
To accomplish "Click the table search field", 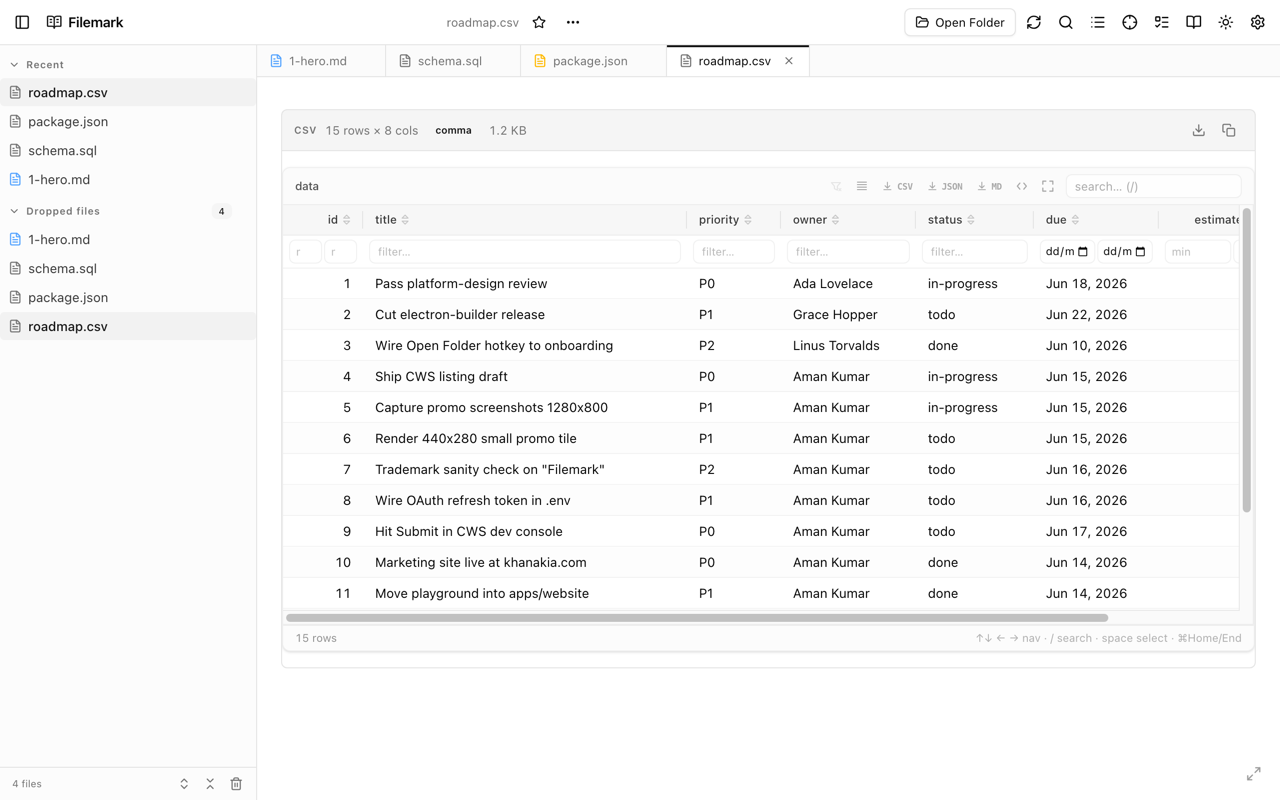I will pos(1153,186).
